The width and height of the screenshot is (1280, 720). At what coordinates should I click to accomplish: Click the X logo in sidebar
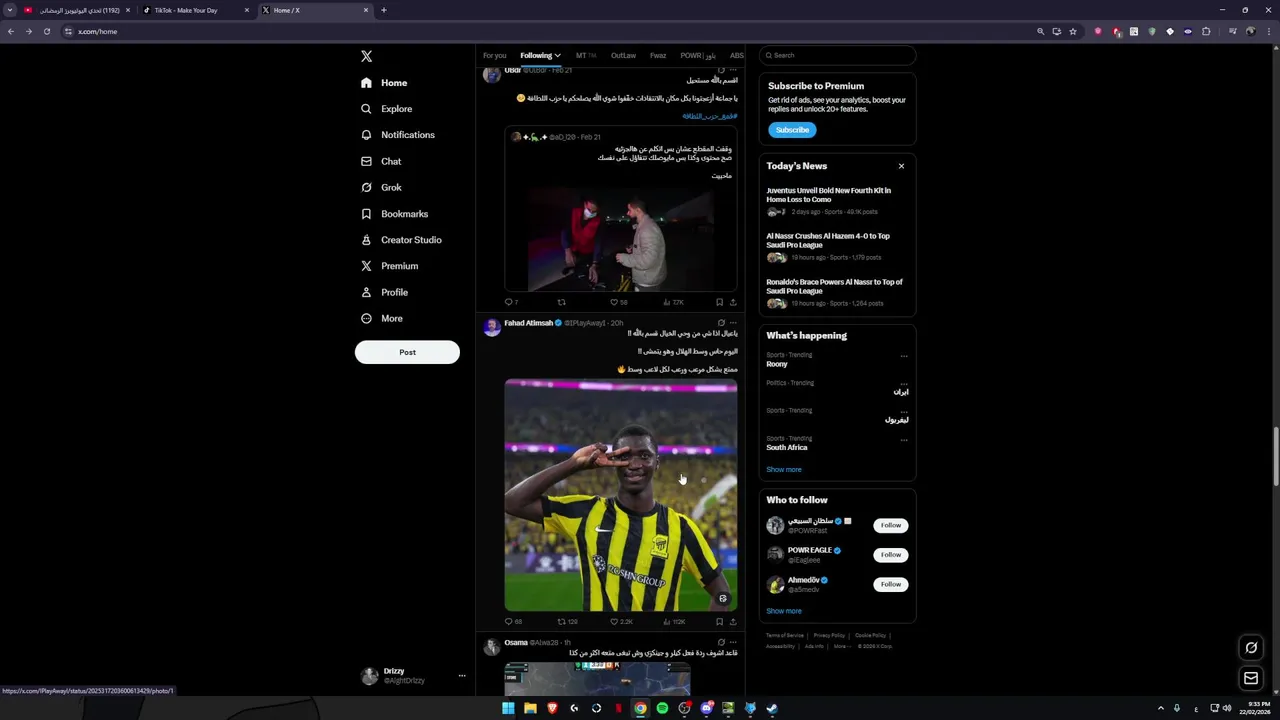pos(366,56)
